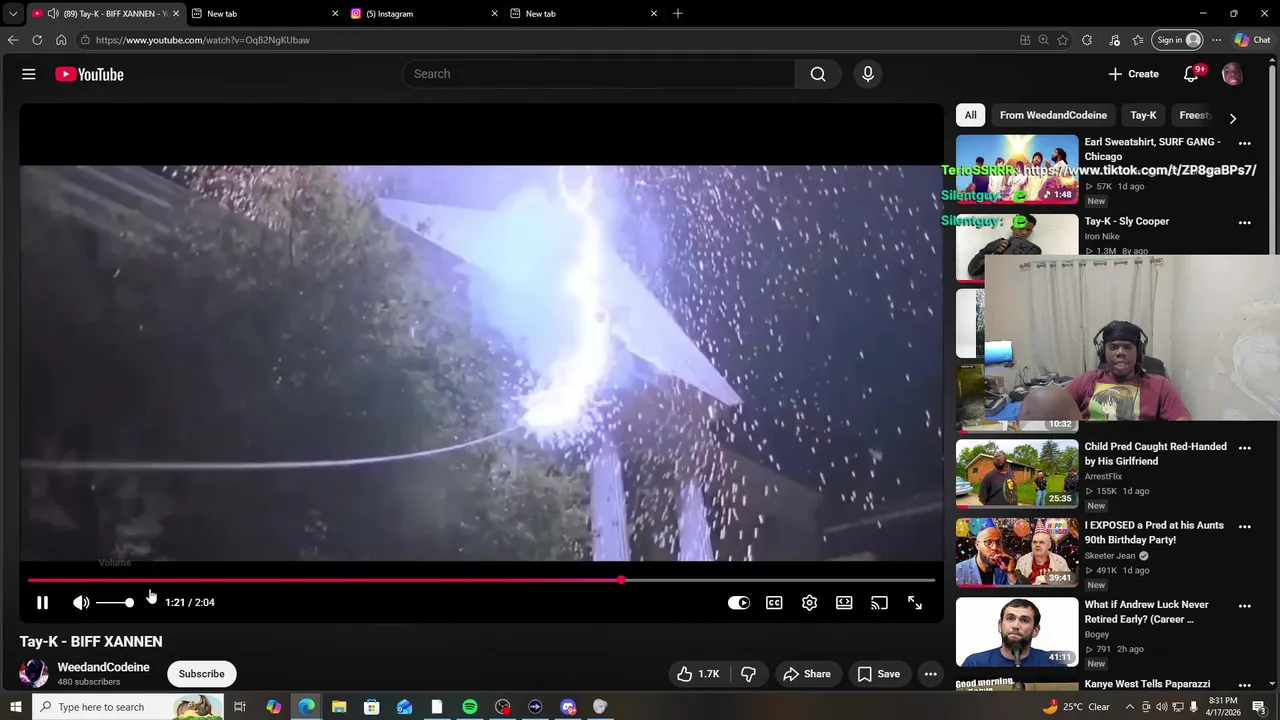Viewport: 1280px width, 720px height.
Task: Open the YouTube hamburger guide menu
Action: (29, 74)
